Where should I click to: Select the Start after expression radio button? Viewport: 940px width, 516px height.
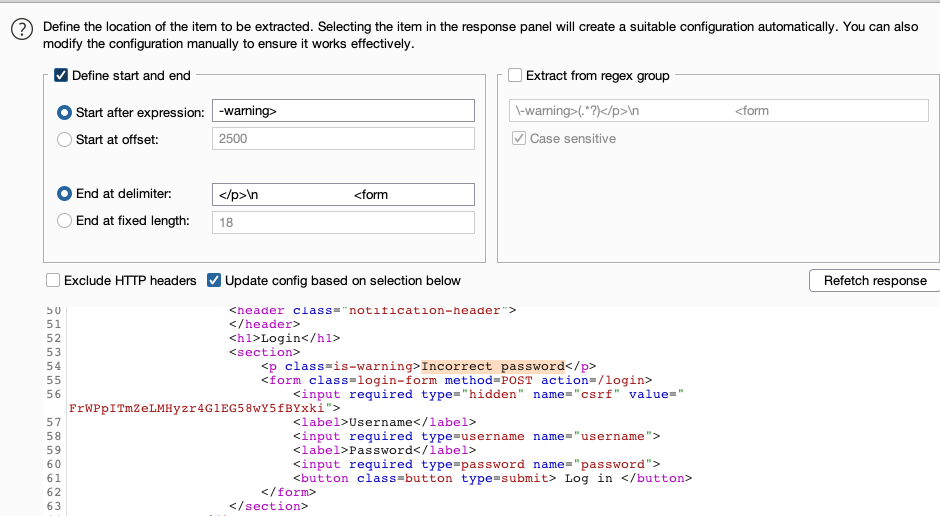point(65,113)
